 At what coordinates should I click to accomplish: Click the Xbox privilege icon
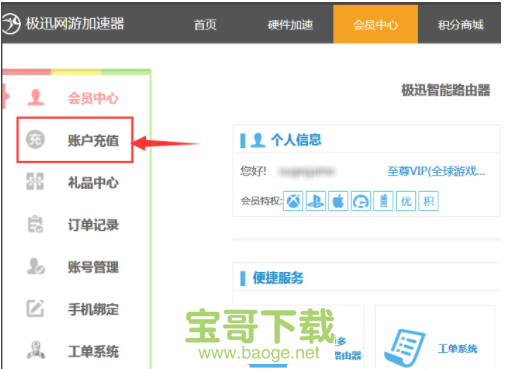click(x=293, y=201)
